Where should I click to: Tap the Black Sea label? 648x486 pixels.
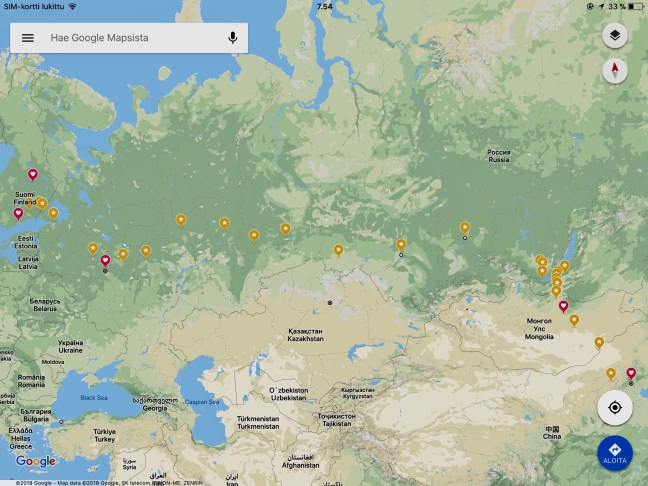point(93,397)
